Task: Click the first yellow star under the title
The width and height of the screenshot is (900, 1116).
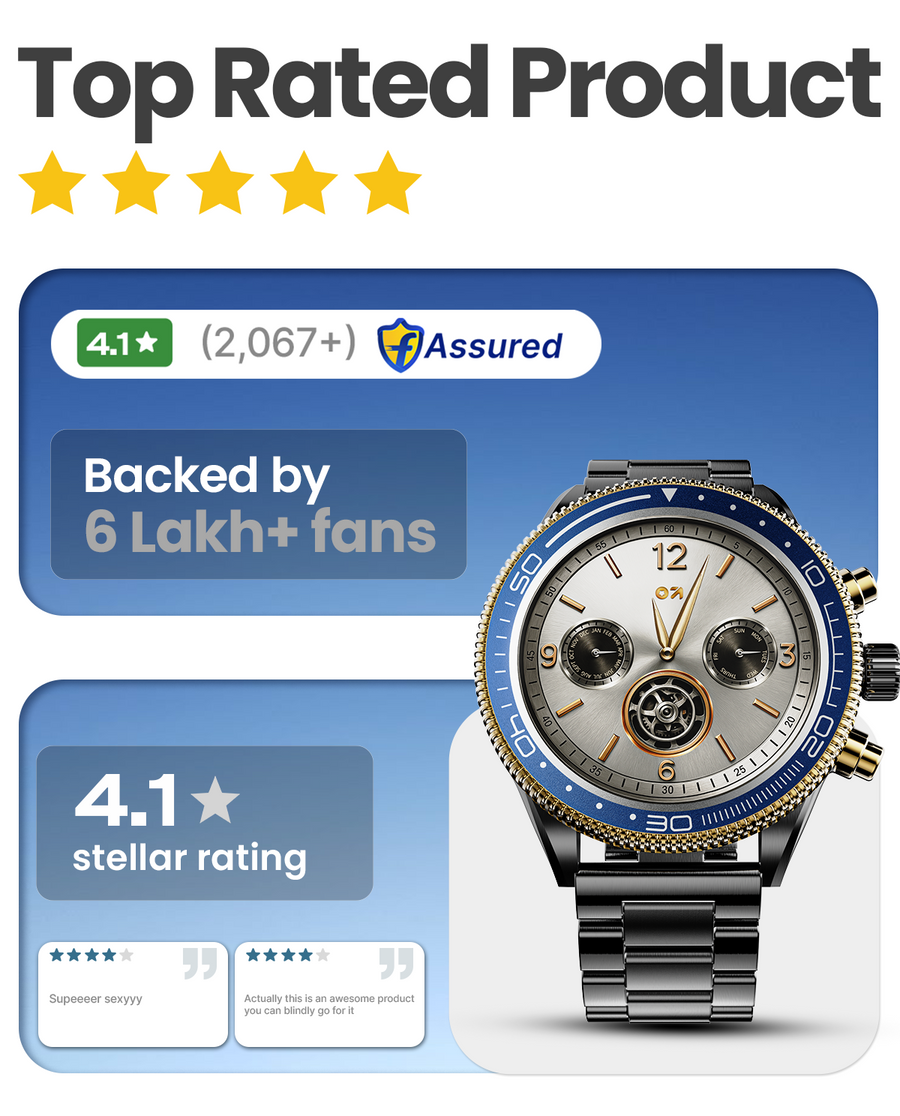Action: [x=53, y=183]
